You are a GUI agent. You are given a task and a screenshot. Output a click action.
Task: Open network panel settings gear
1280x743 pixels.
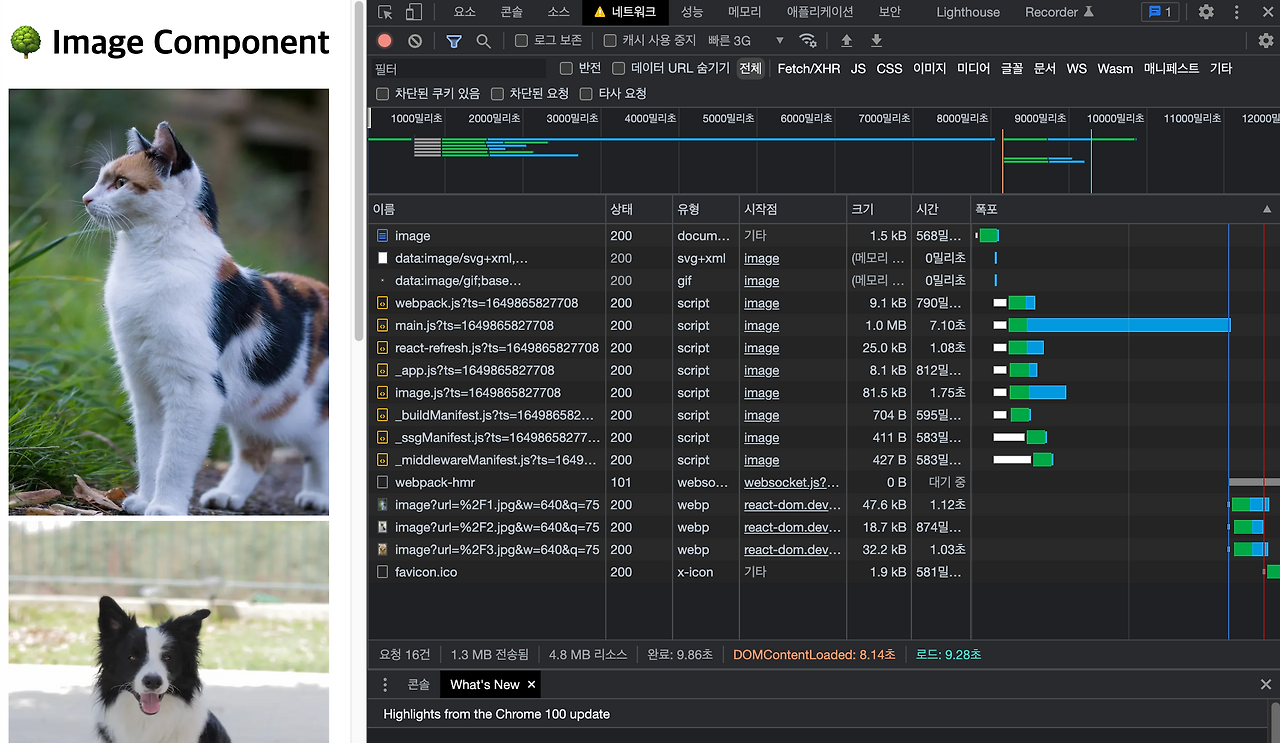pos(1266,41)
